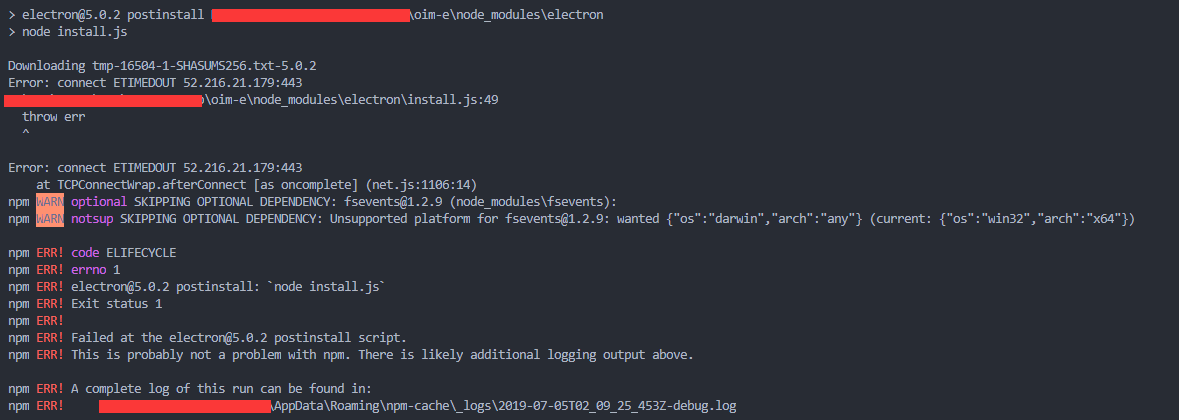The image size is (1179, 420).
Task: Click the fsevents@1.2.9 unsupported platform message
Action: 627,219
